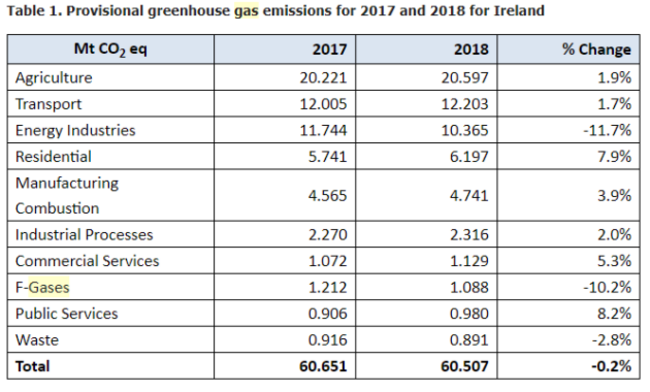Screen dimensions: 650x392
Task: Select the Total 2017 value 60.651
Action: click(x=323, y=366)
